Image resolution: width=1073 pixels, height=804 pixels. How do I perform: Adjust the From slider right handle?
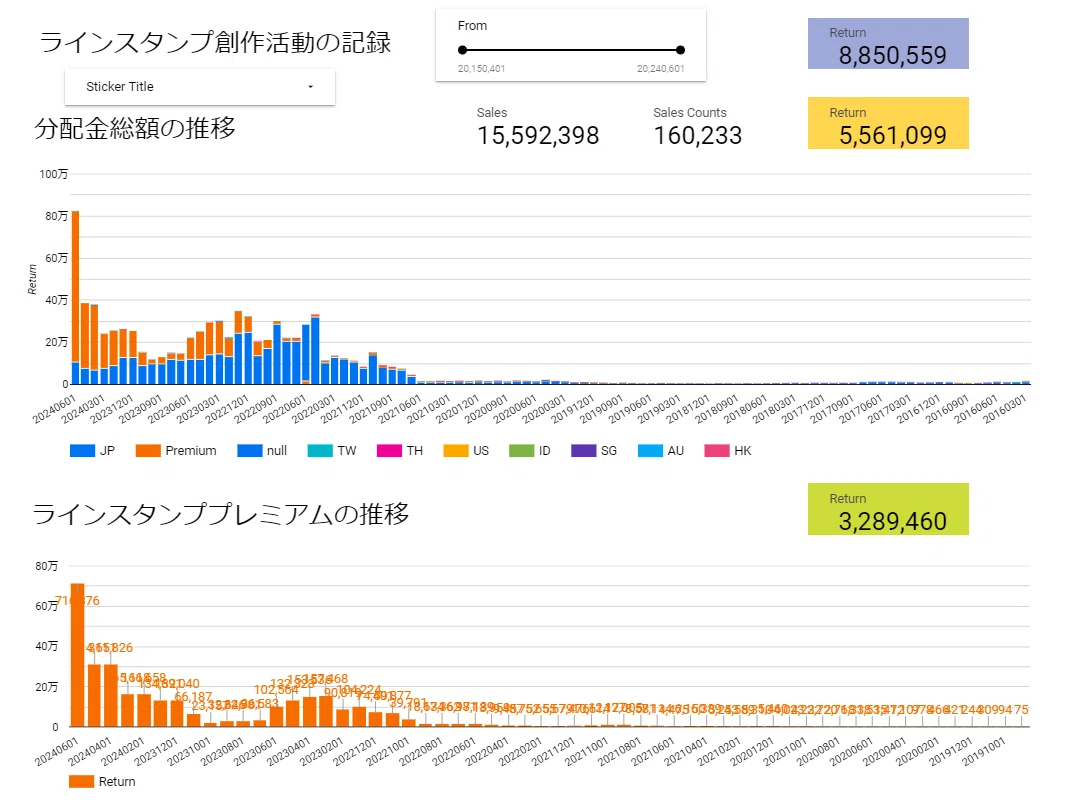click(680, 50)
